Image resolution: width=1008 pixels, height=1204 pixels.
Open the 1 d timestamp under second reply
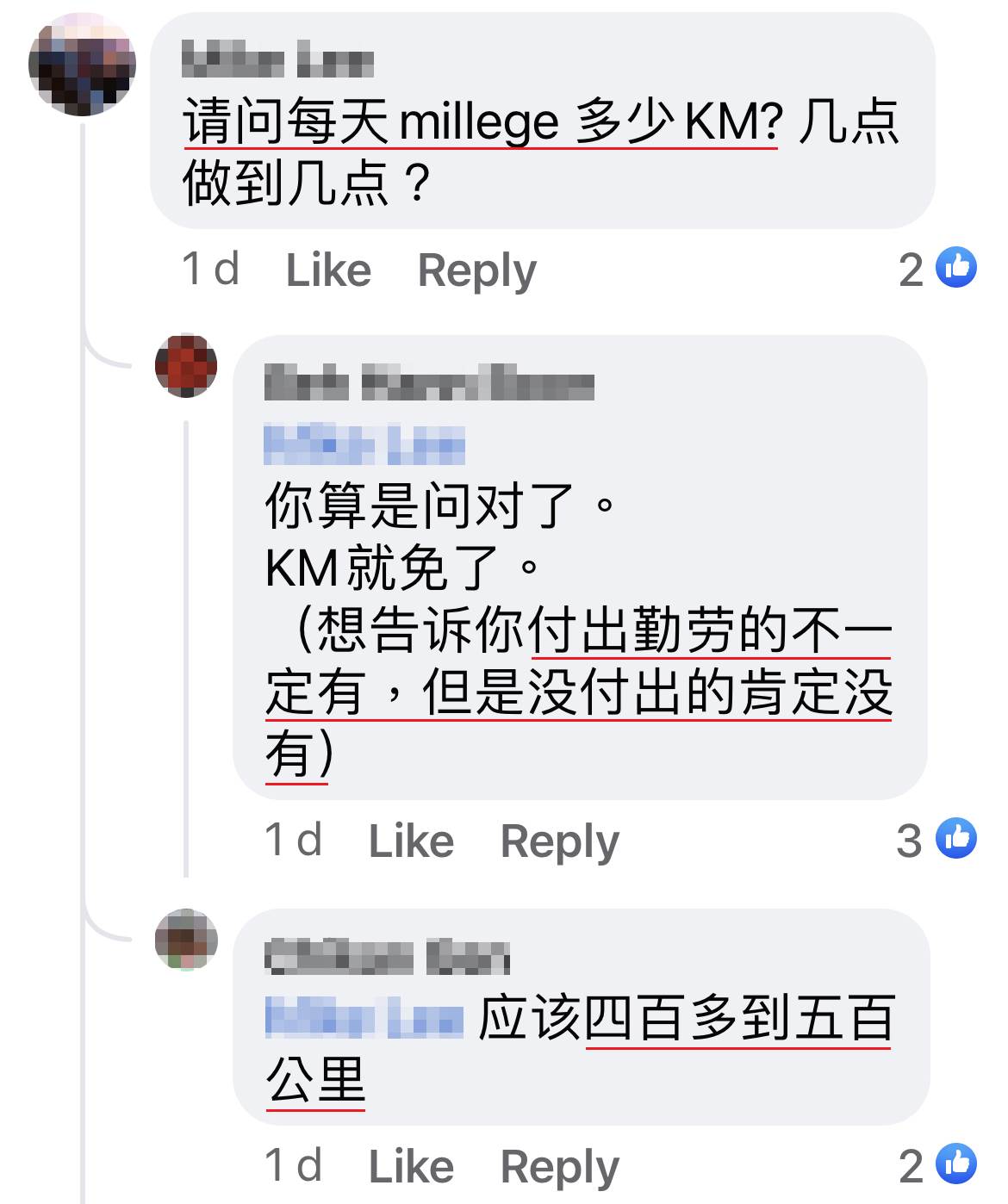(x=294, y=841)
